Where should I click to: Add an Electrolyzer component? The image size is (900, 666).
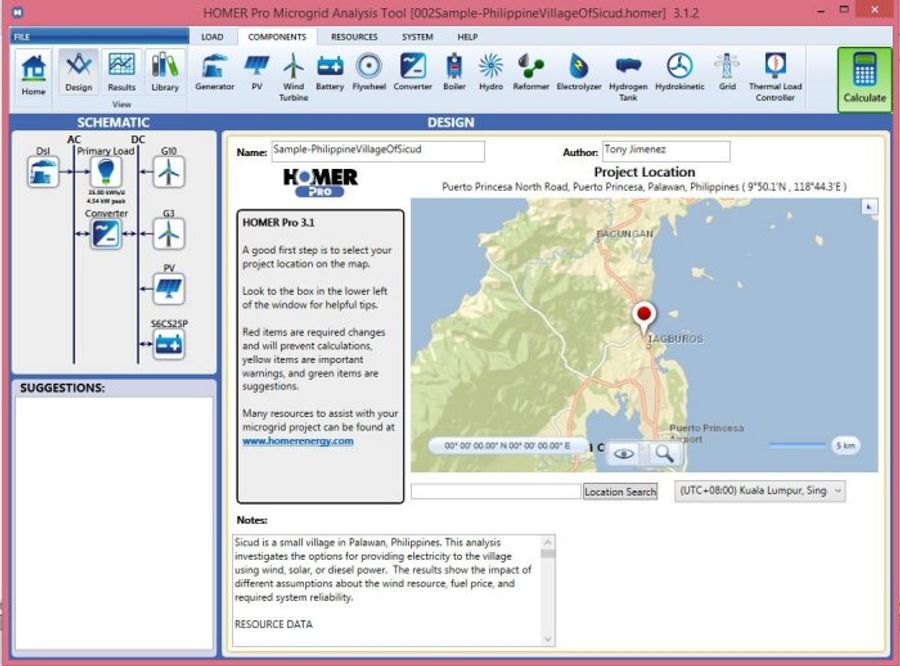581,70
